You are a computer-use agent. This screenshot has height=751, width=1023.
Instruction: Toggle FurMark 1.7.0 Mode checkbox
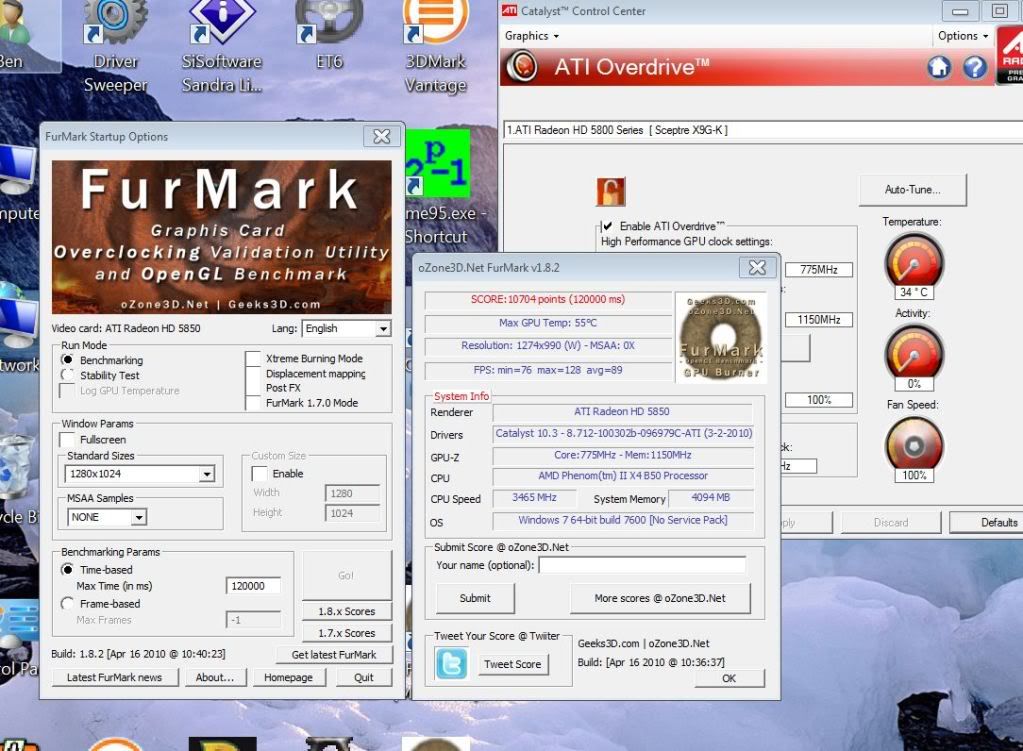coord(253,403)
